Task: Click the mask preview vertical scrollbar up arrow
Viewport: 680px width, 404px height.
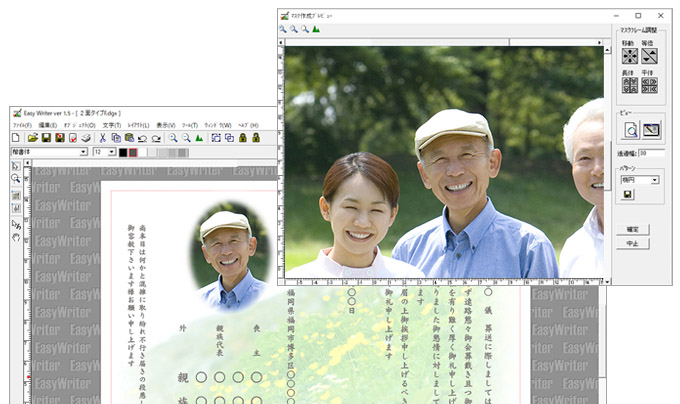Action: (607, 50)
